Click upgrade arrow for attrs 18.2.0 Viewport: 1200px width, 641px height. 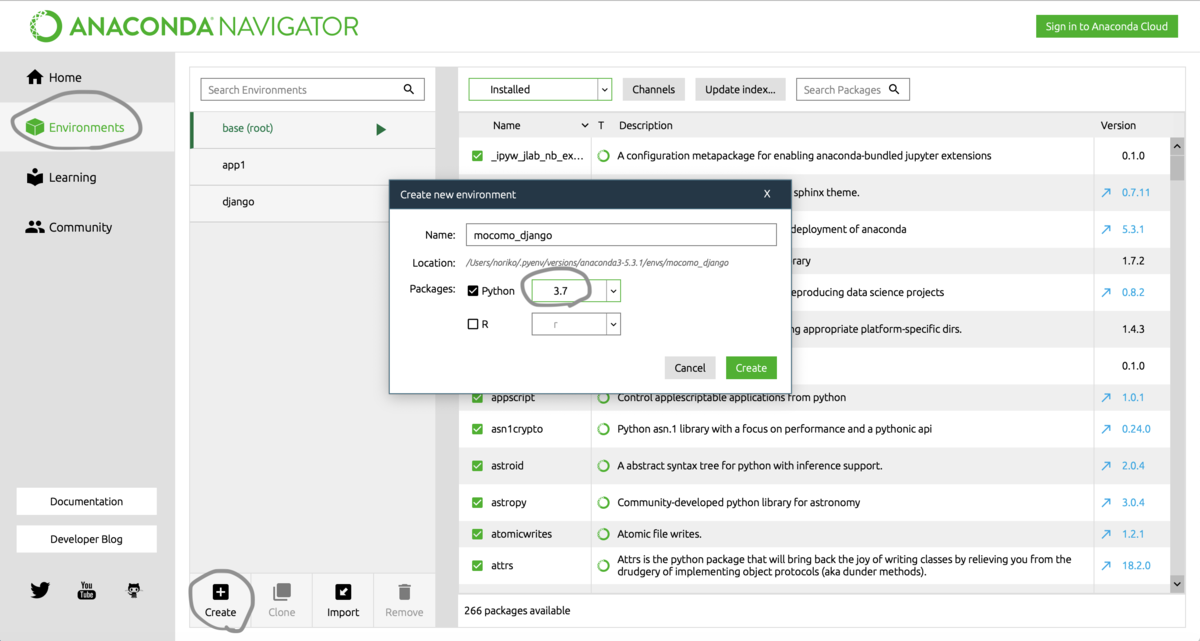(1106, 565)
